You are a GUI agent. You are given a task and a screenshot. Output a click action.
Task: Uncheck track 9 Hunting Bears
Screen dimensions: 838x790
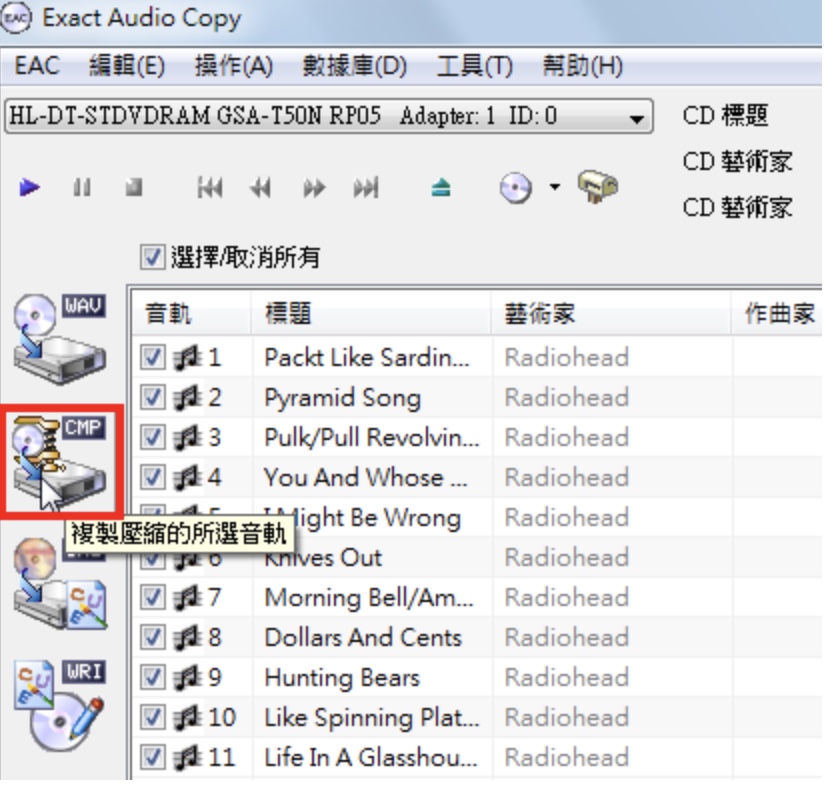tap(152, 677)
